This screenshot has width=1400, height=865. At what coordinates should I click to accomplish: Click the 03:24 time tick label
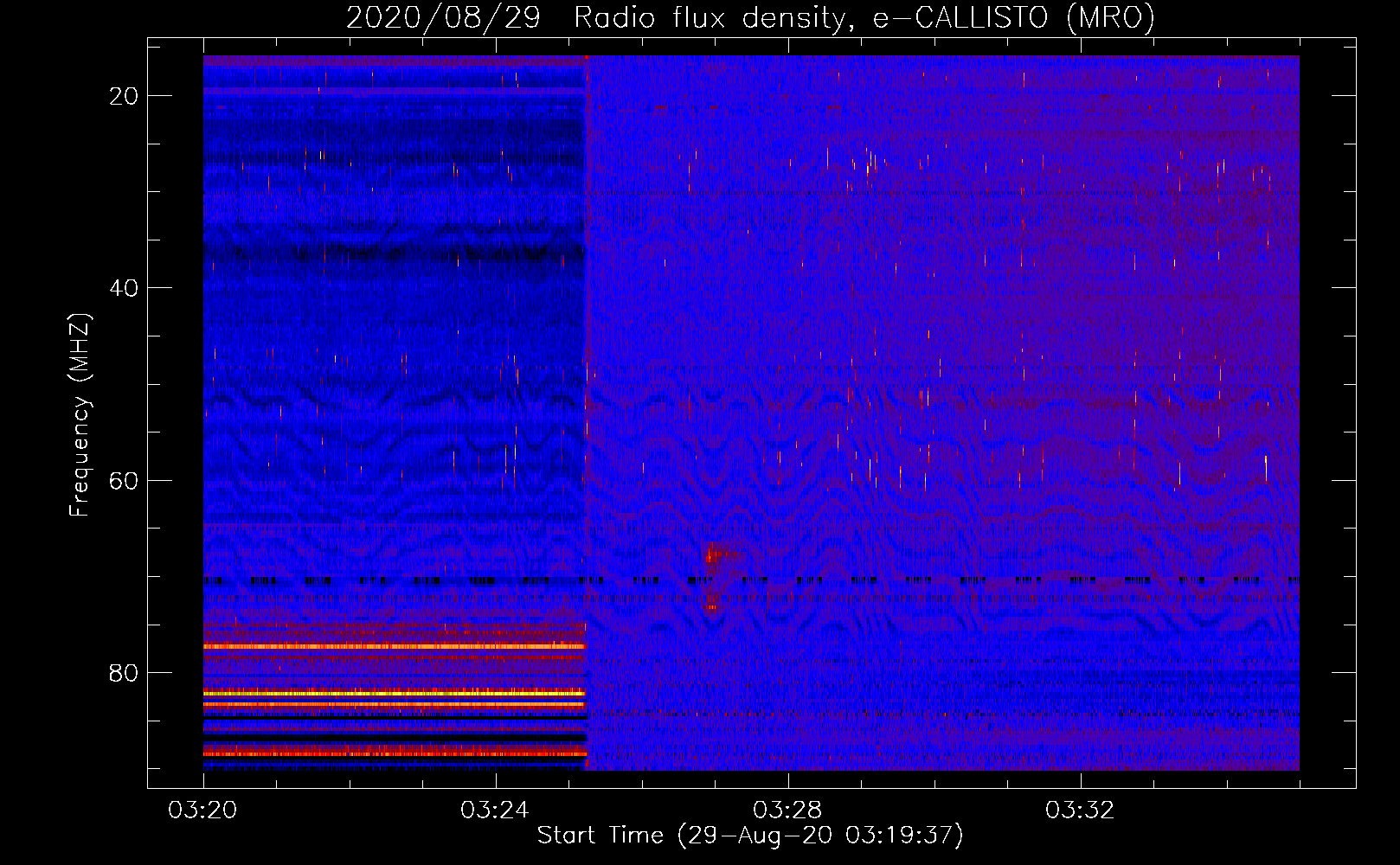[x=496, y=811]
